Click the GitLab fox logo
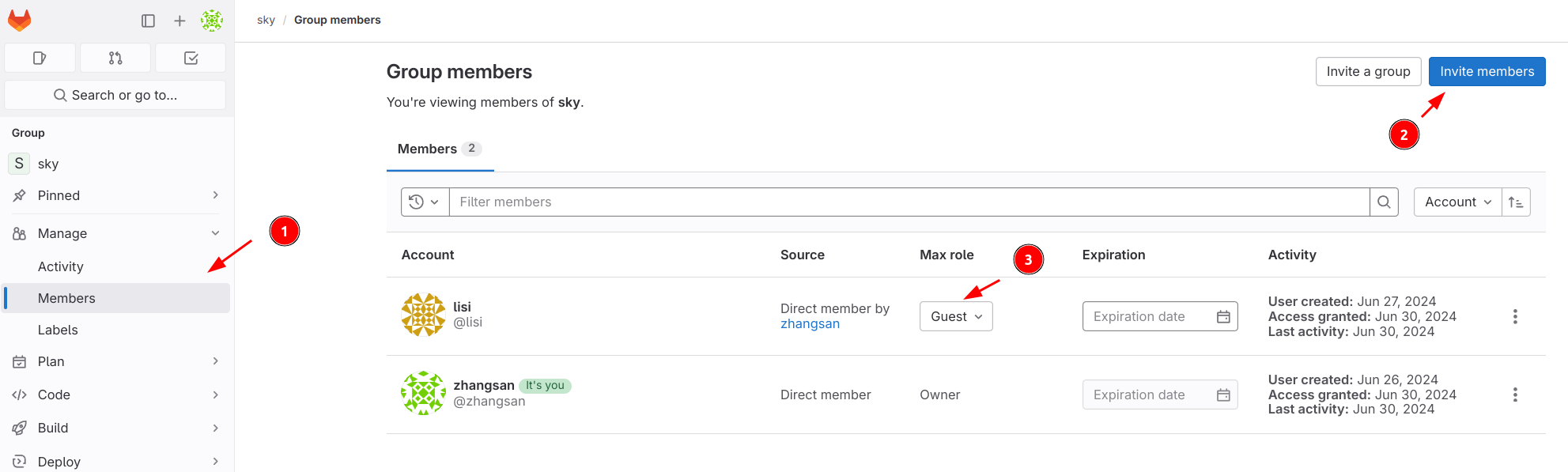 [x=20, y=21]
